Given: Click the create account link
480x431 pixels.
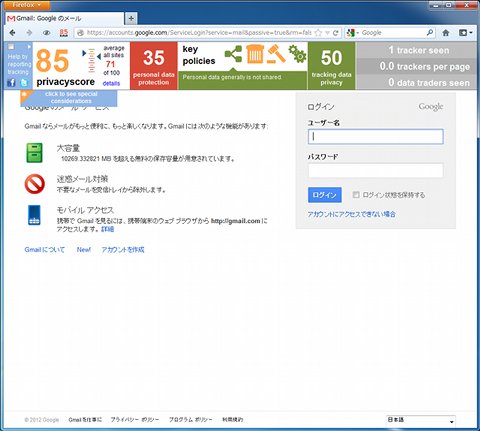Looking at the screenshot, I should click(x=123, y=250).
